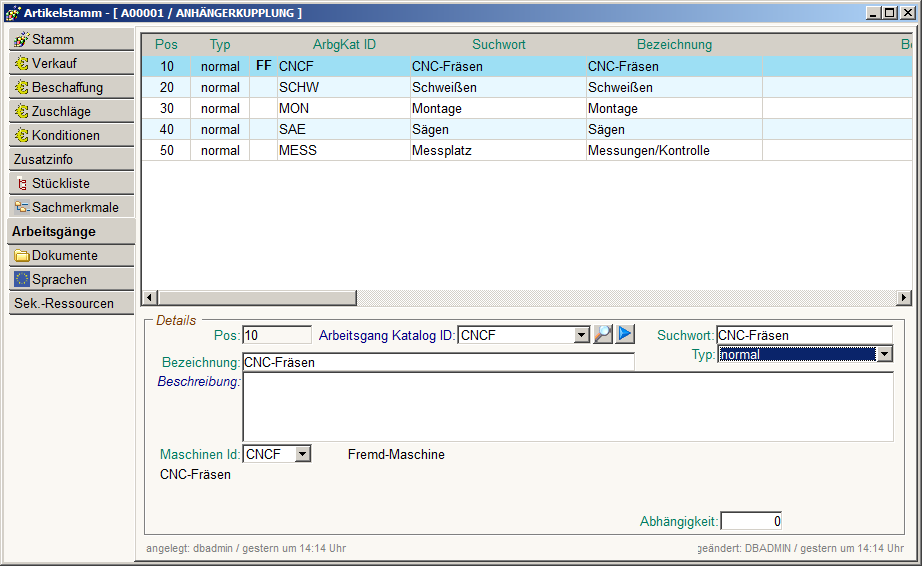Screen dimensions: 922x566
Task: Select row with ArbgKat ID SCHW
Action: 527,88
